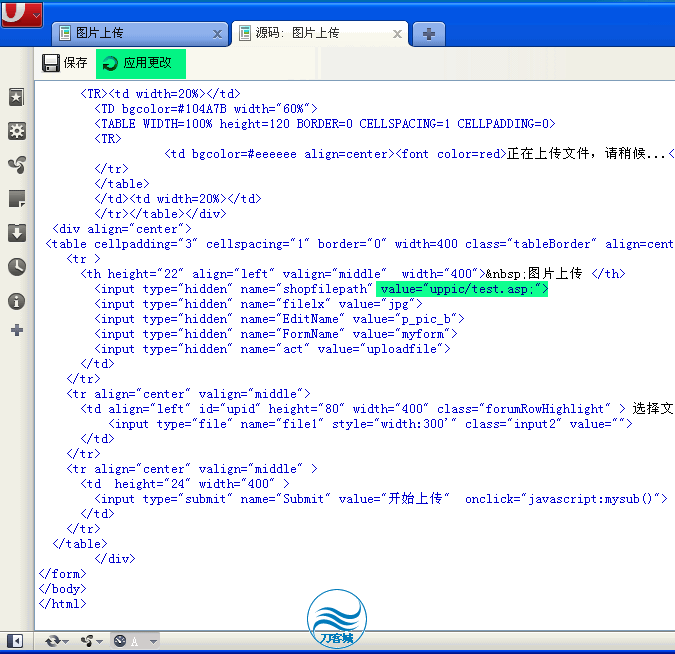The image size is (675, 654).
Task: Switch to the 图片上传 tab
Action: (140, 33)
